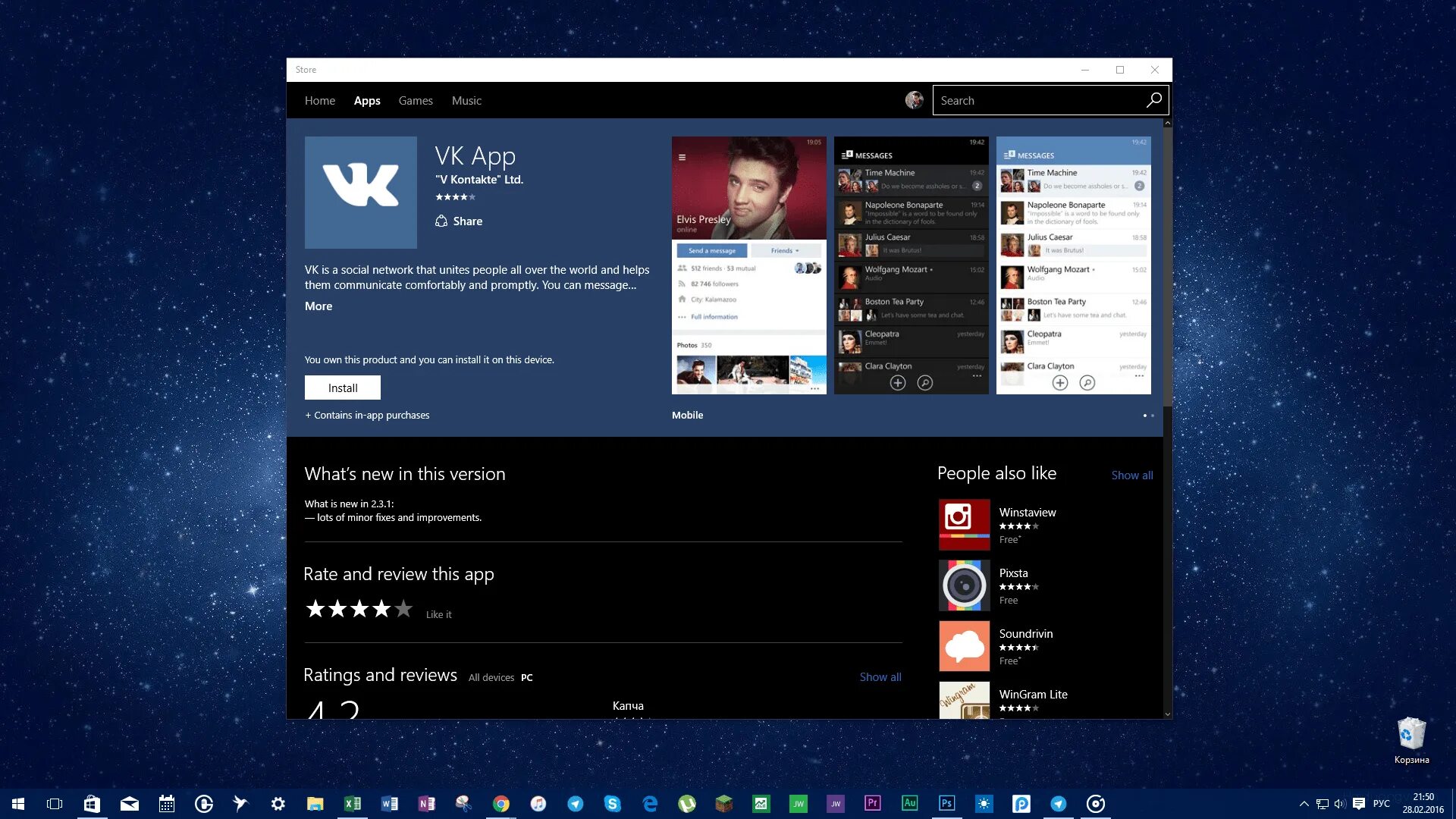Image resolution: width=1456 pixels, height=819 pixels.
Task: Click the scrollbar down arrow in Store
Action: coord(1167,714)
